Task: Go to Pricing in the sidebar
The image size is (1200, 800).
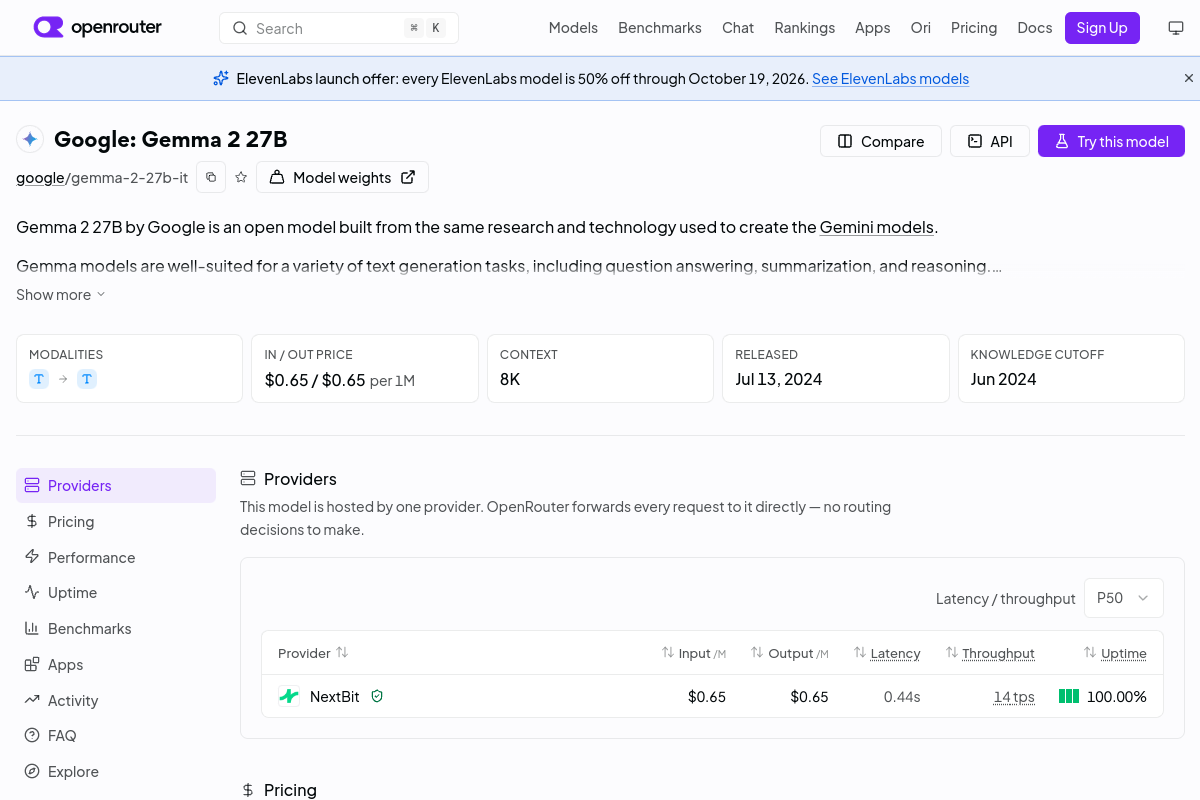Action: pos(116,521)
